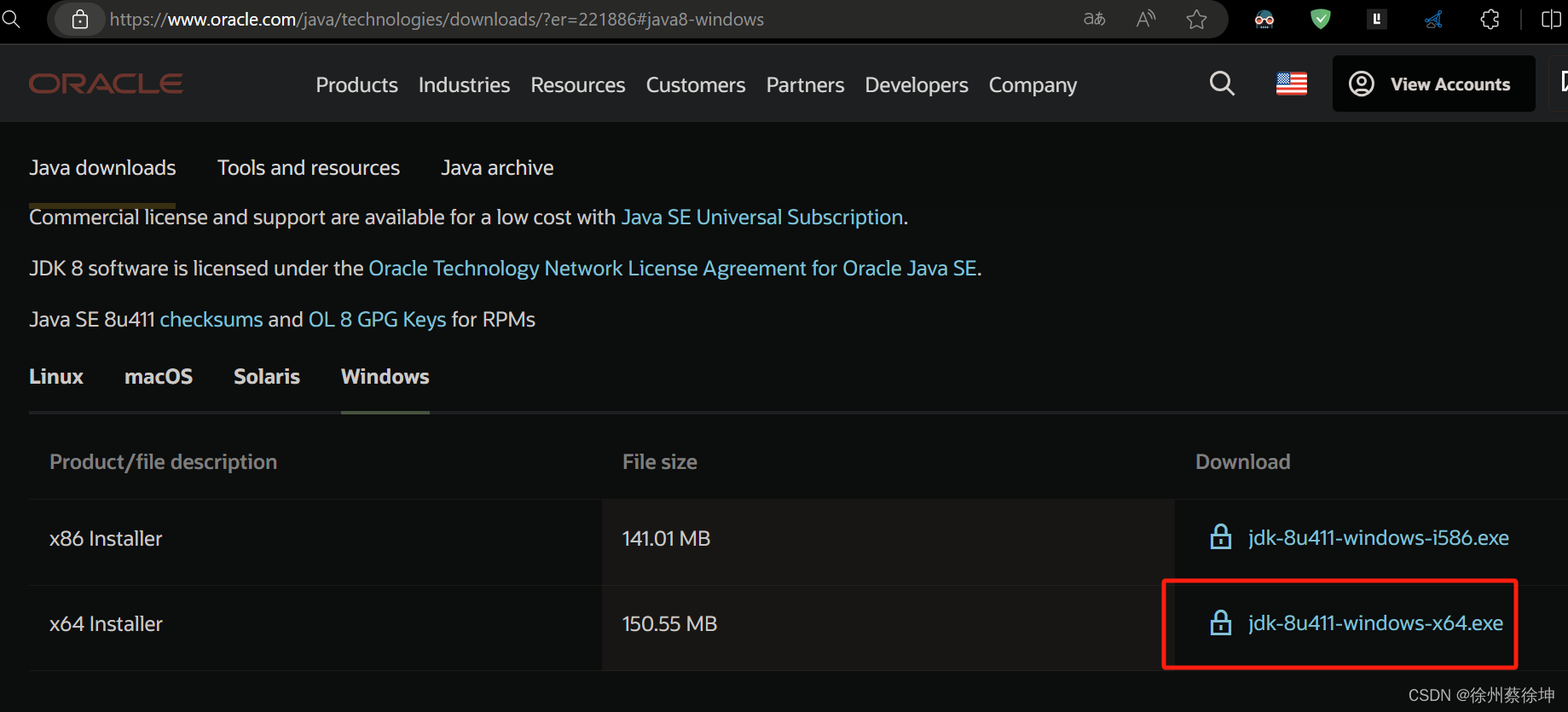Add page to favorites with star icon

click(1197, 19)
